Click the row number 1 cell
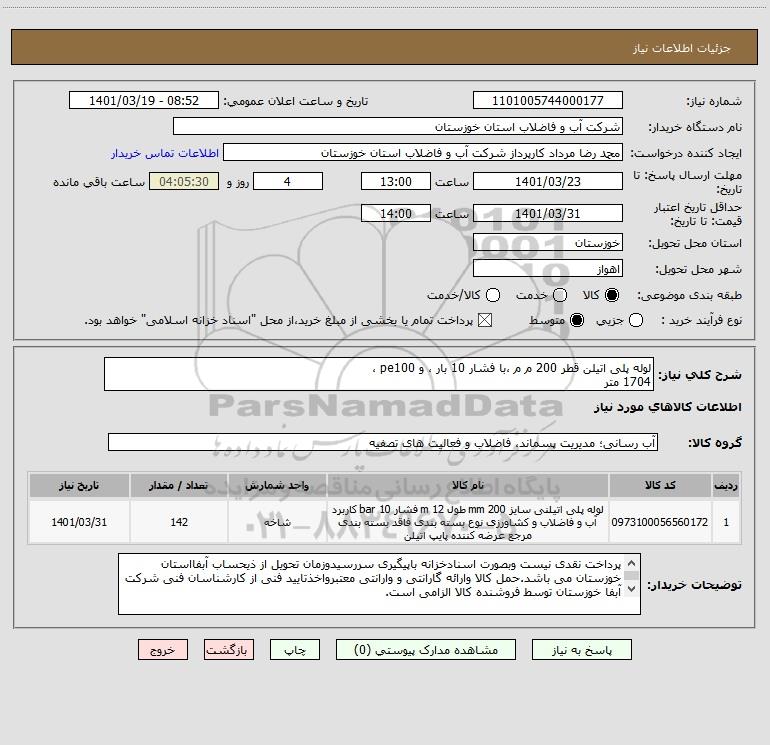This screenshot has width=770, height=745. click(726, 522)
